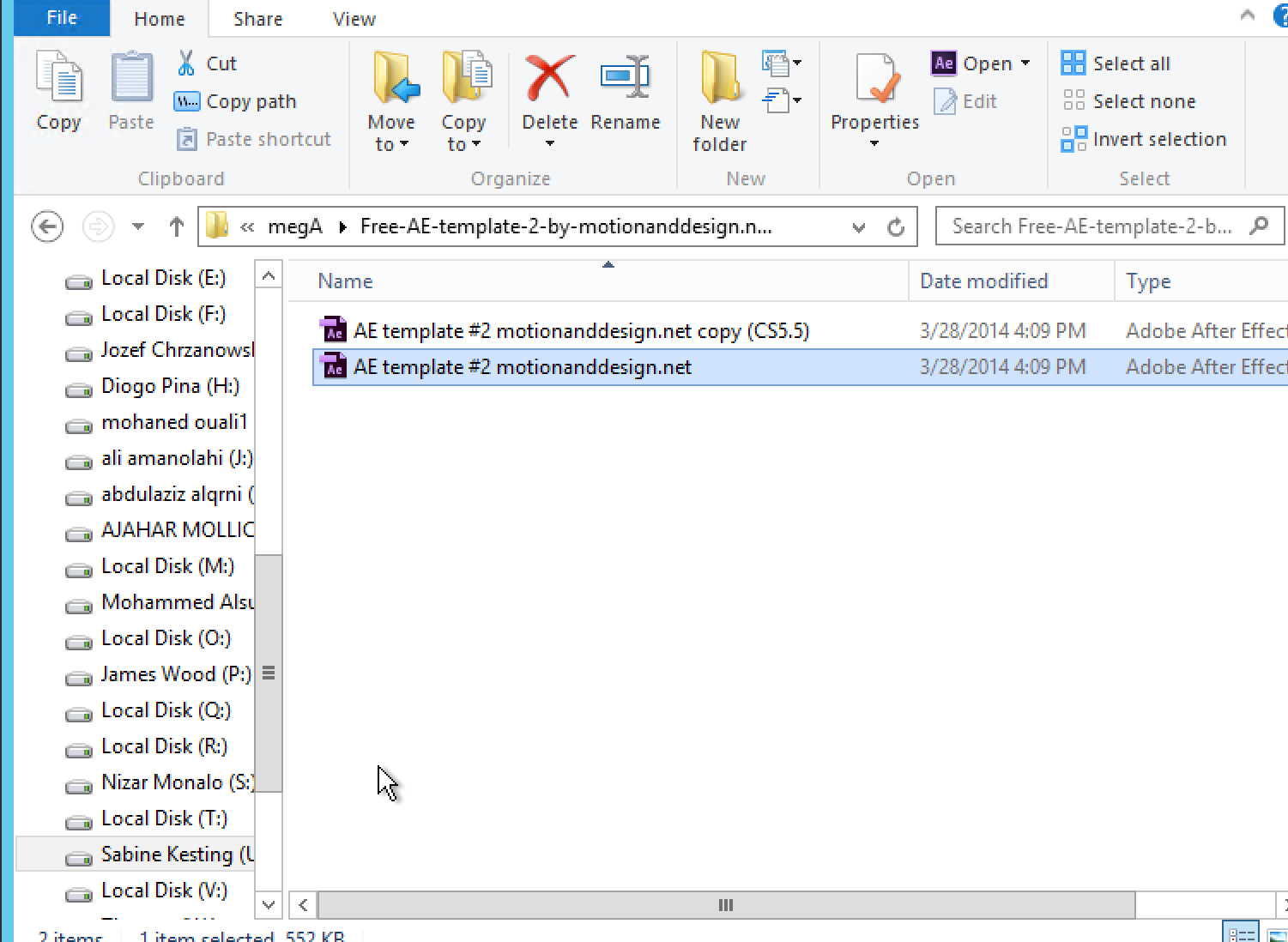This screenshot has height=942, width=1288.
Task: Go up one folder level
Action: (176, 226)
